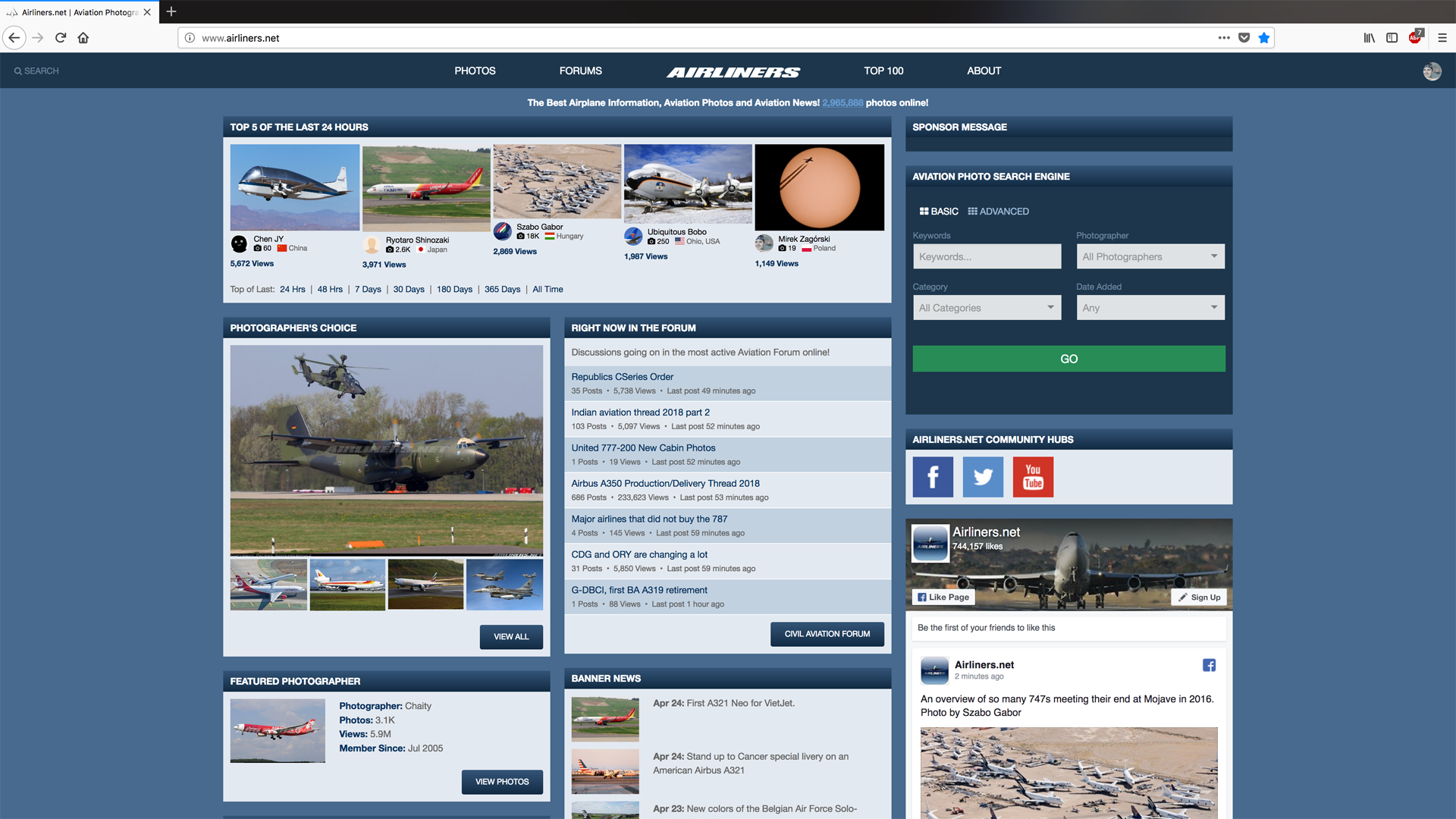Click Szabo Gabor photographer avatar
Viewport: 1456px width, 819px height.
[x=502, y=231]
